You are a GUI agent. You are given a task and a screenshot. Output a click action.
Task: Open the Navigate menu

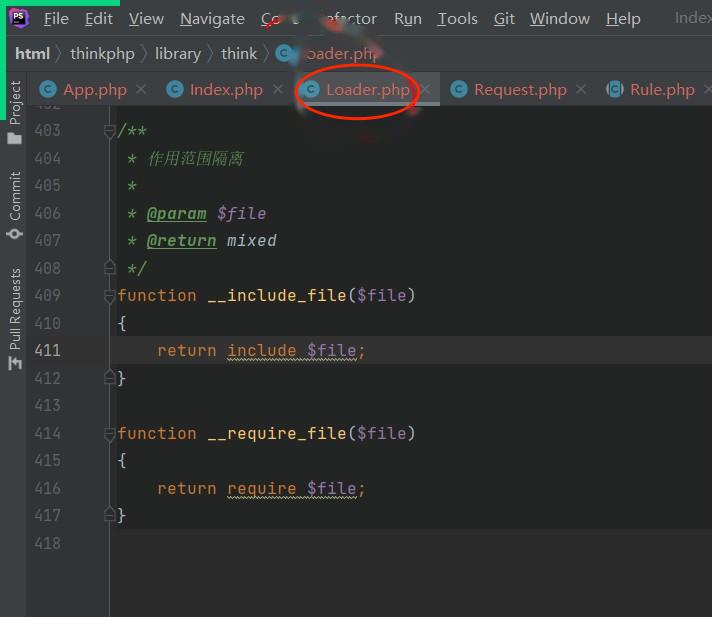[x=212, y=19]
